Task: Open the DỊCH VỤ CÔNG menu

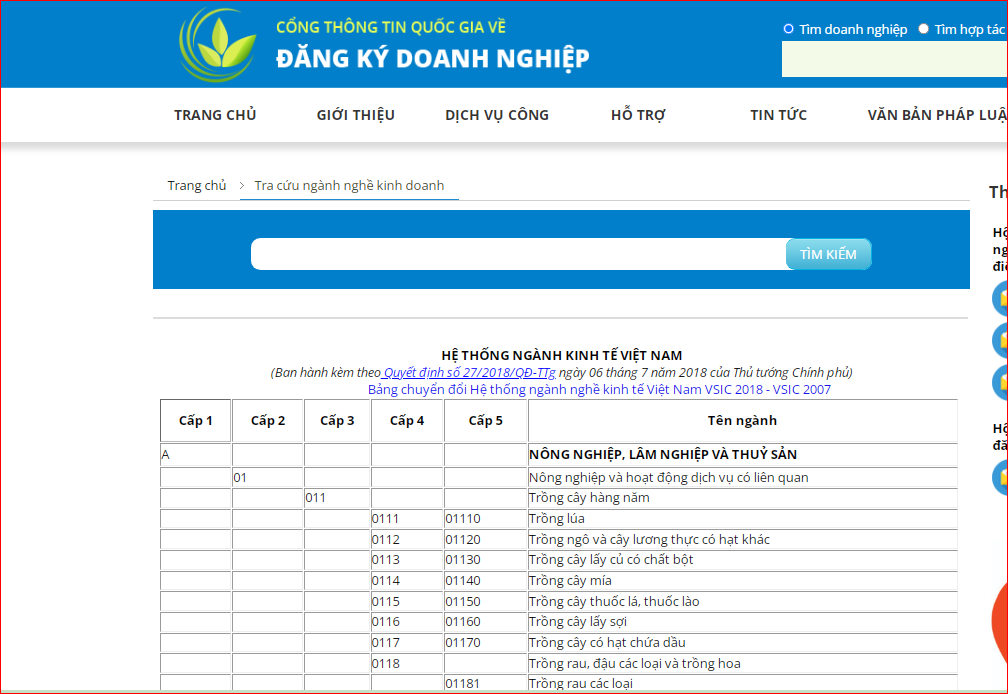Action: [x=497, y=114]
